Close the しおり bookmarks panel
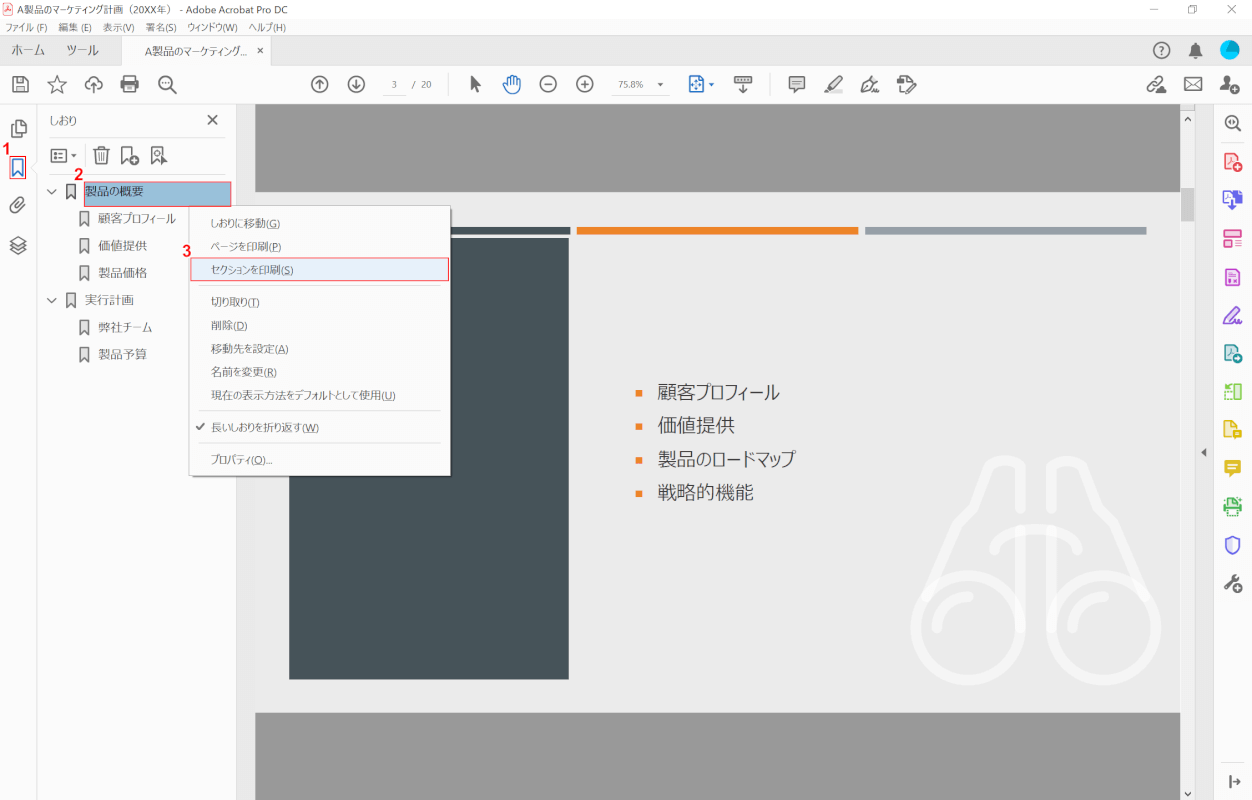 (x=212, y=120)
